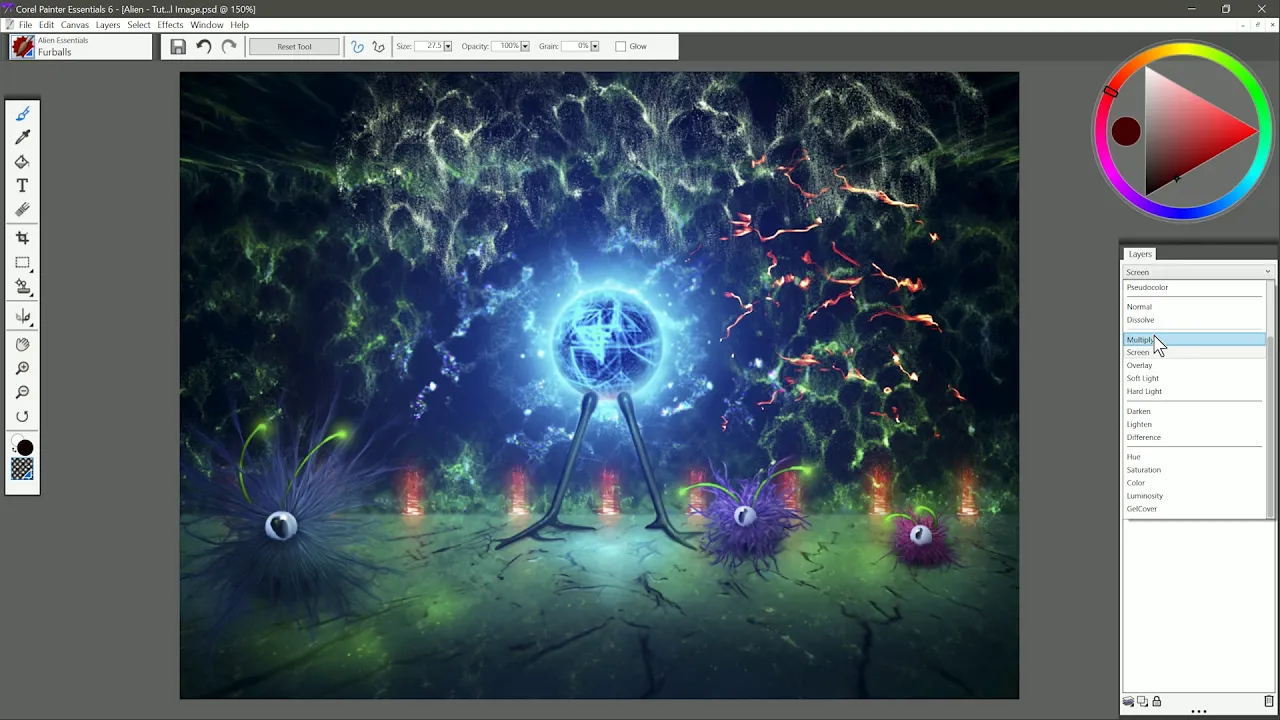Screen dimensions: 1280x720
Task: Choose Pseudocolor composite method
Action: point(1194,287)
